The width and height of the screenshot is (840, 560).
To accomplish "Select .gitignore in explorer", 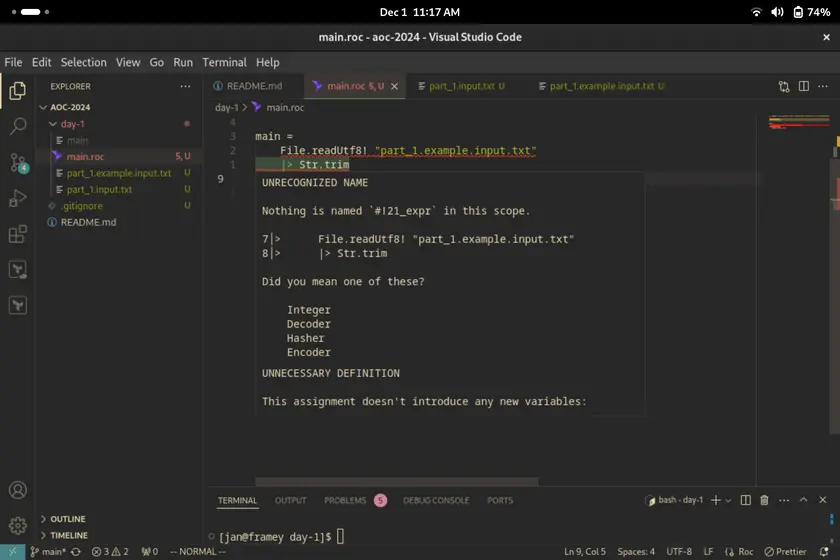I will click(x=119, y=206).
